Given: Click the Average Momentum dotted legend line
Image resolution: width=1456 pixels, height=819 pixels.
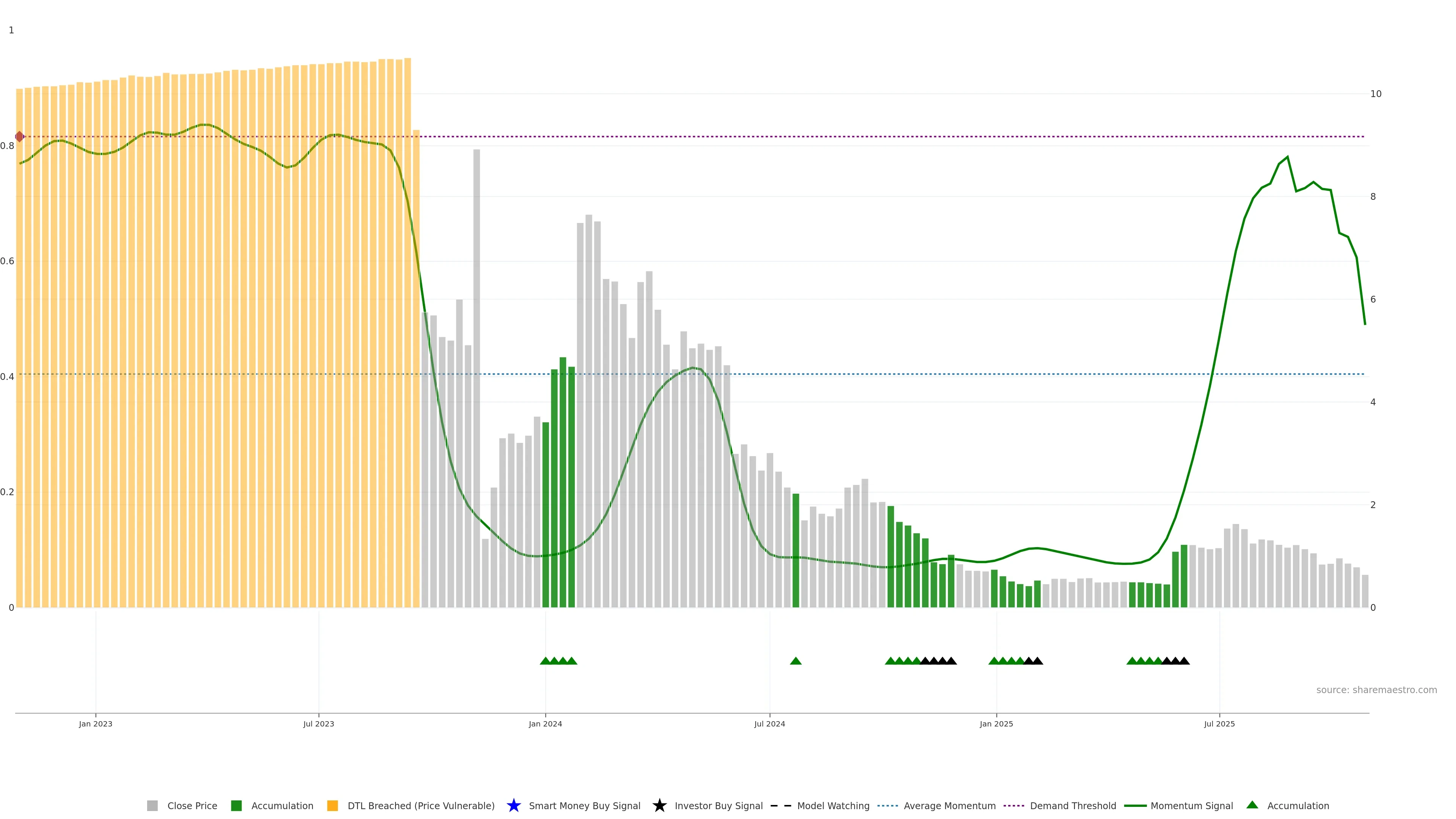Looking at the screenshot, I should click(x=887, y=805).
